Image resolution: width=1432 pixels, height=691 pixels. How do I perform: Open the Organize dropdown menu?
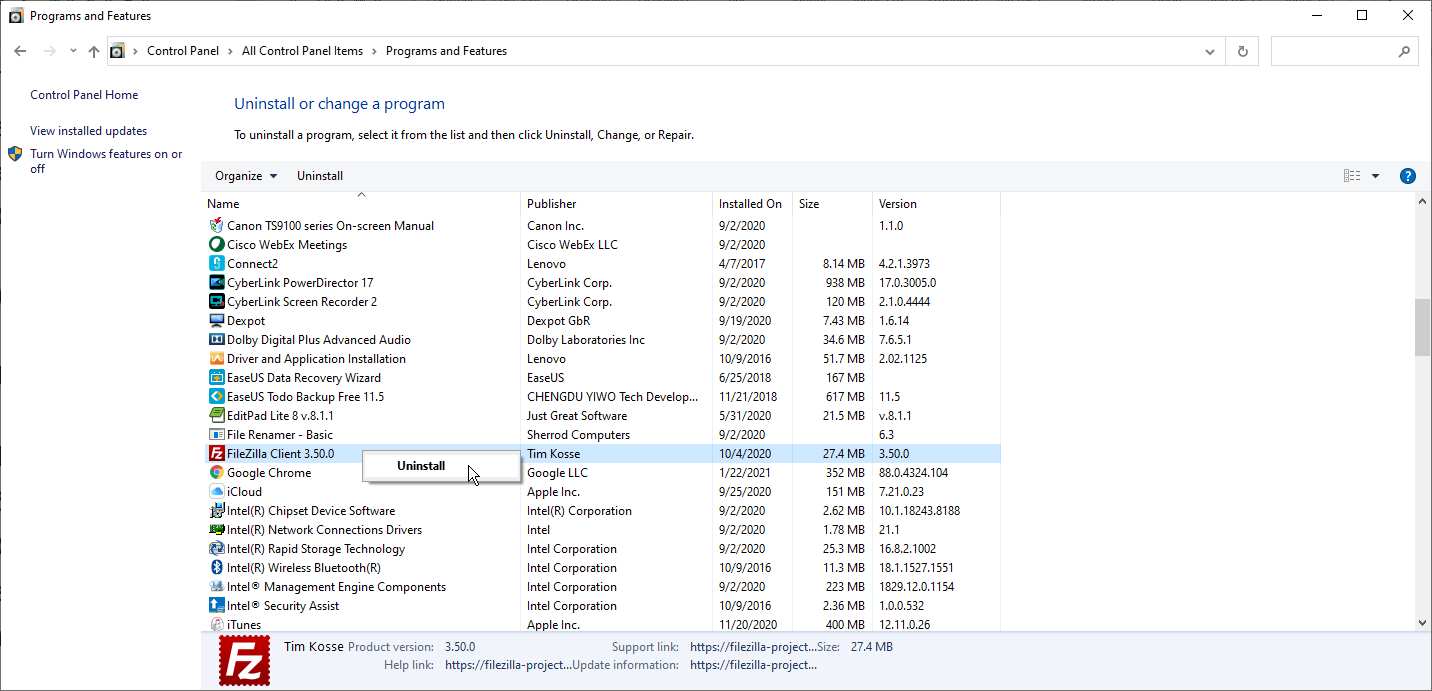tap(246, 176)
